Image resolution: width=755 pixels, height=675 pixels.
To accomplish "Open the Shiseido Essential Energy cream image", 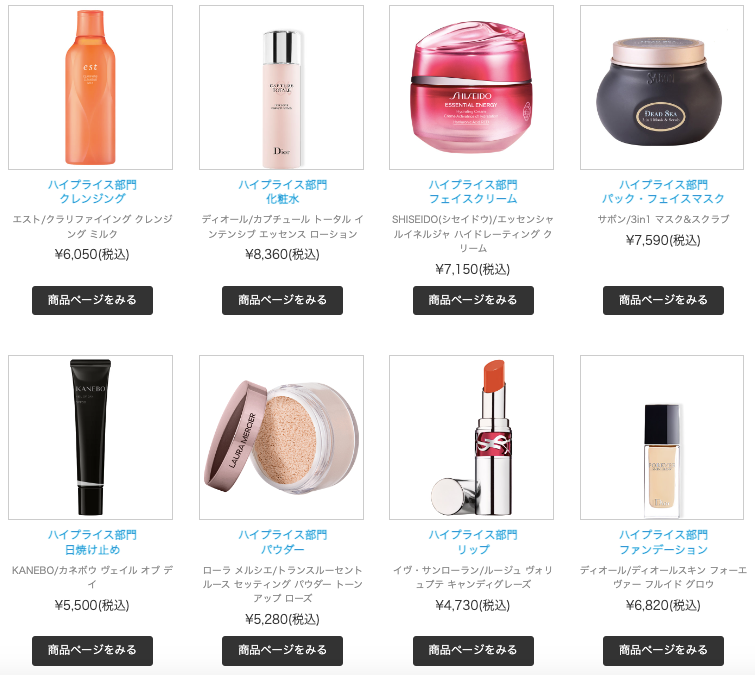I will point(471,88).
